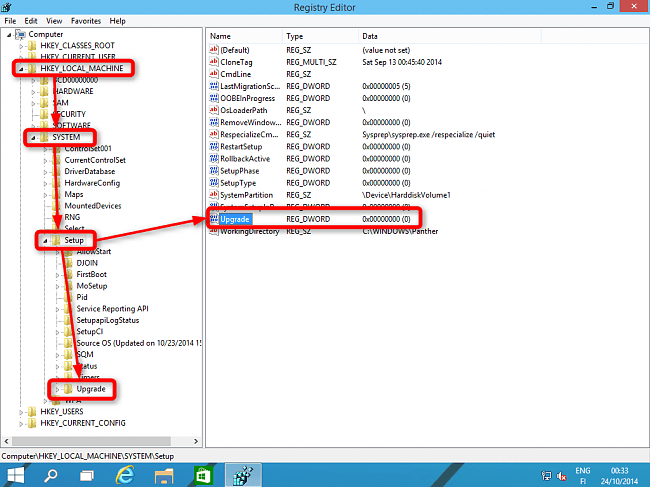Open Internet Explorer from the taskbar
This screenshot has height=487, width=650.
point(126,473)
